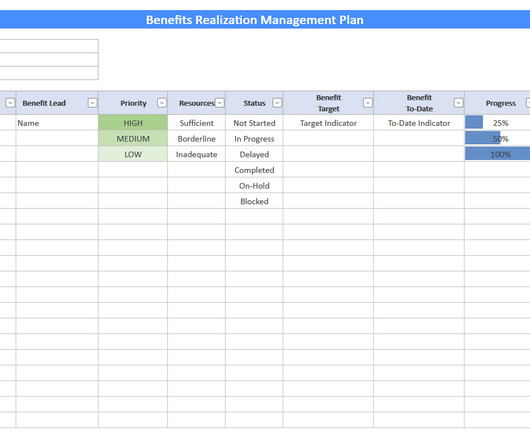This screenshot has height=442, width=530.
Task: Click the Benefits Realization Management Plan title
Action: point(255,20)
